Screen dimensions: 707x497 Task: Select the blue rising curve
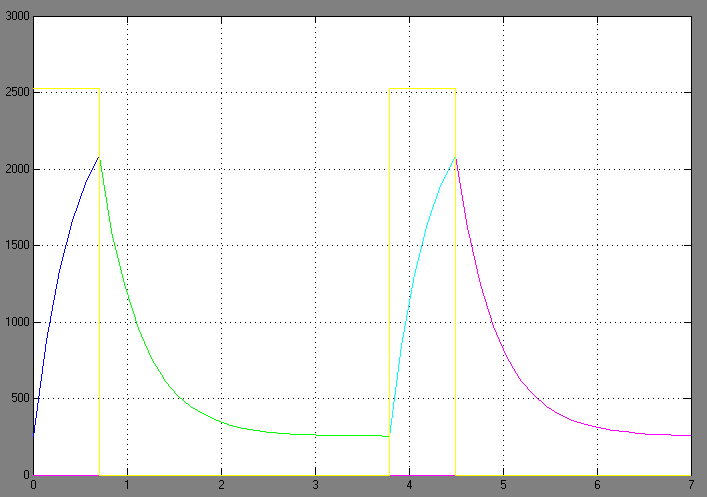pos(59,272)
